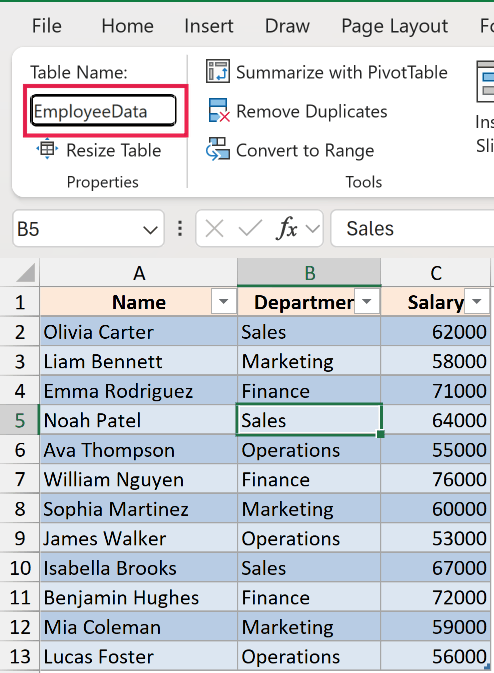Open the Salary column filter dropdown
The width and height of the screenshot is (494, 673).
477,302
